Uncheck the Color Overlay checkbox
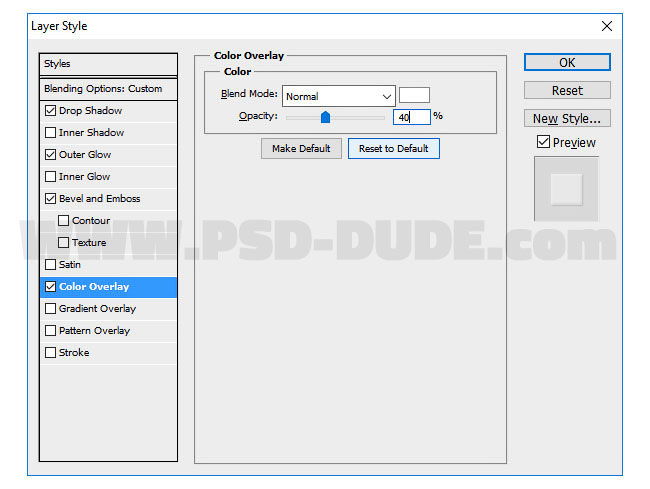 click(x=50, y=286)
